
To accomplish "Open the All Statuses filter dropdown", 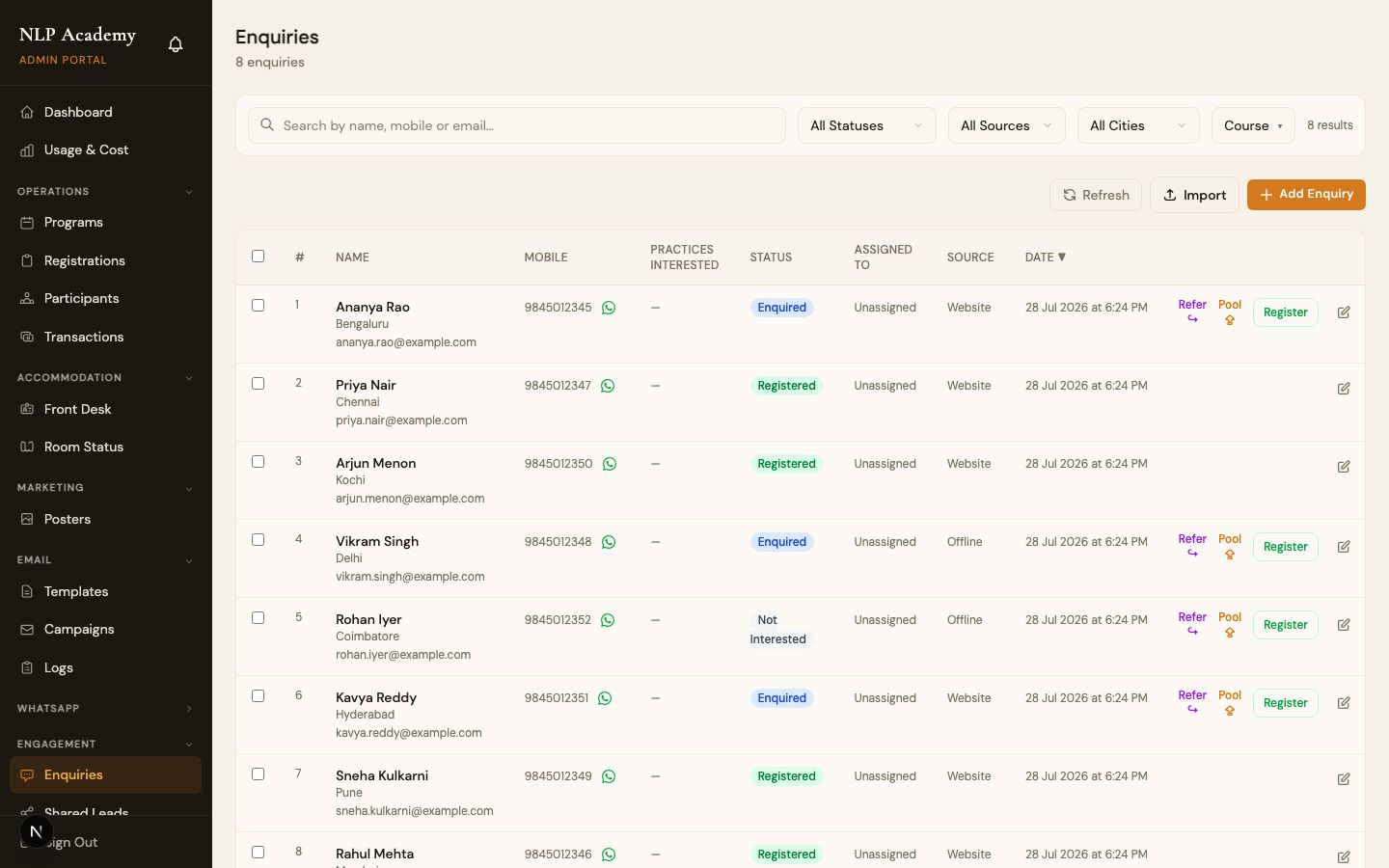I will click(x=866, y=125).
